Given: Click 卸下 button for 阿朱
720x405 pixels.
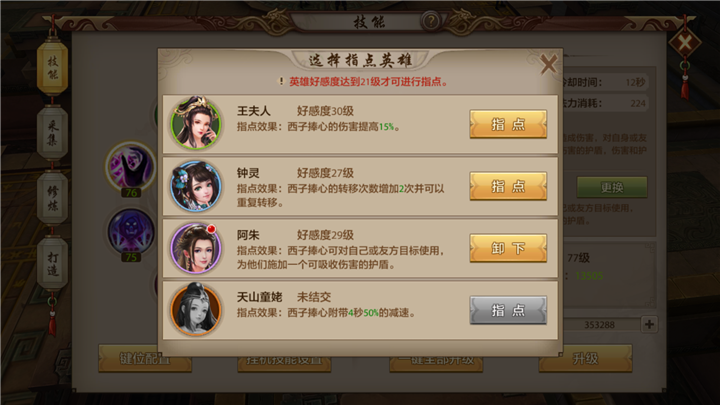Looking at the screenshot, I should coord(508,248).
